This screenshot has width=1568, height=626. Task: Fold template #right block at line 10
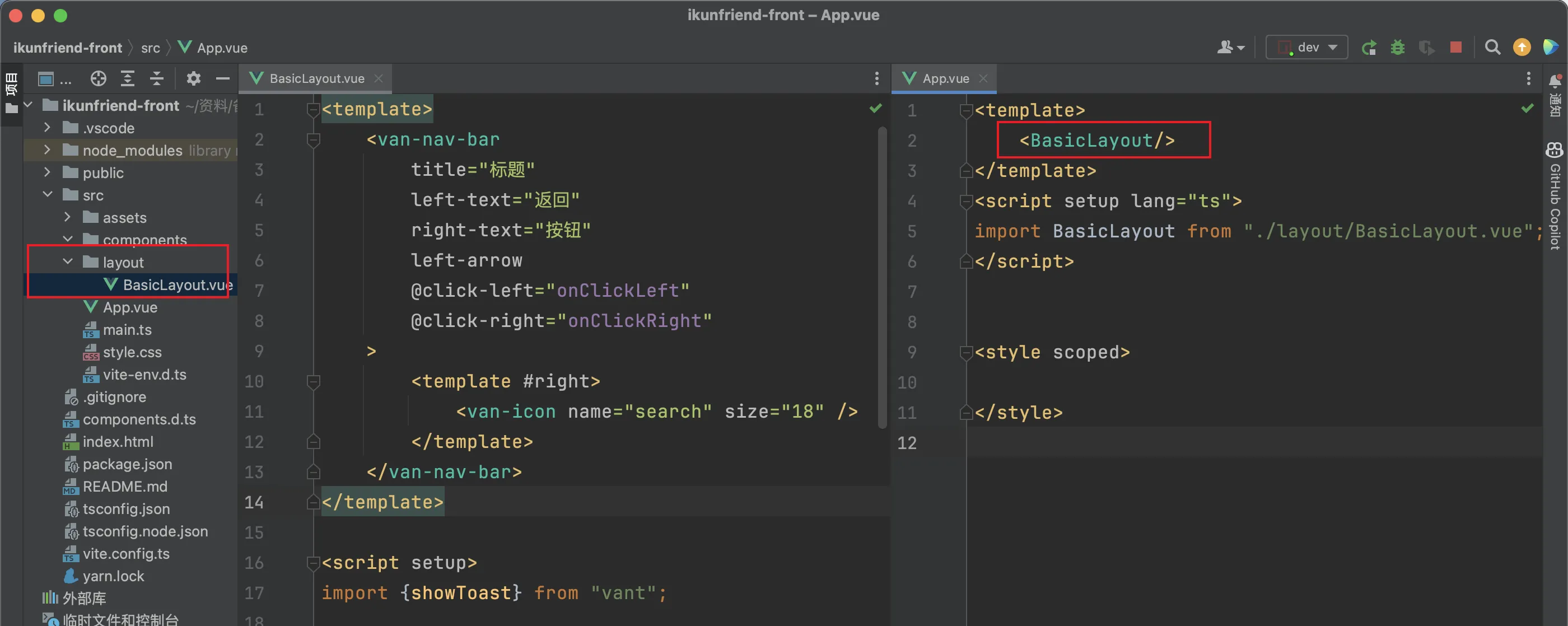click(x=314, y=381)
